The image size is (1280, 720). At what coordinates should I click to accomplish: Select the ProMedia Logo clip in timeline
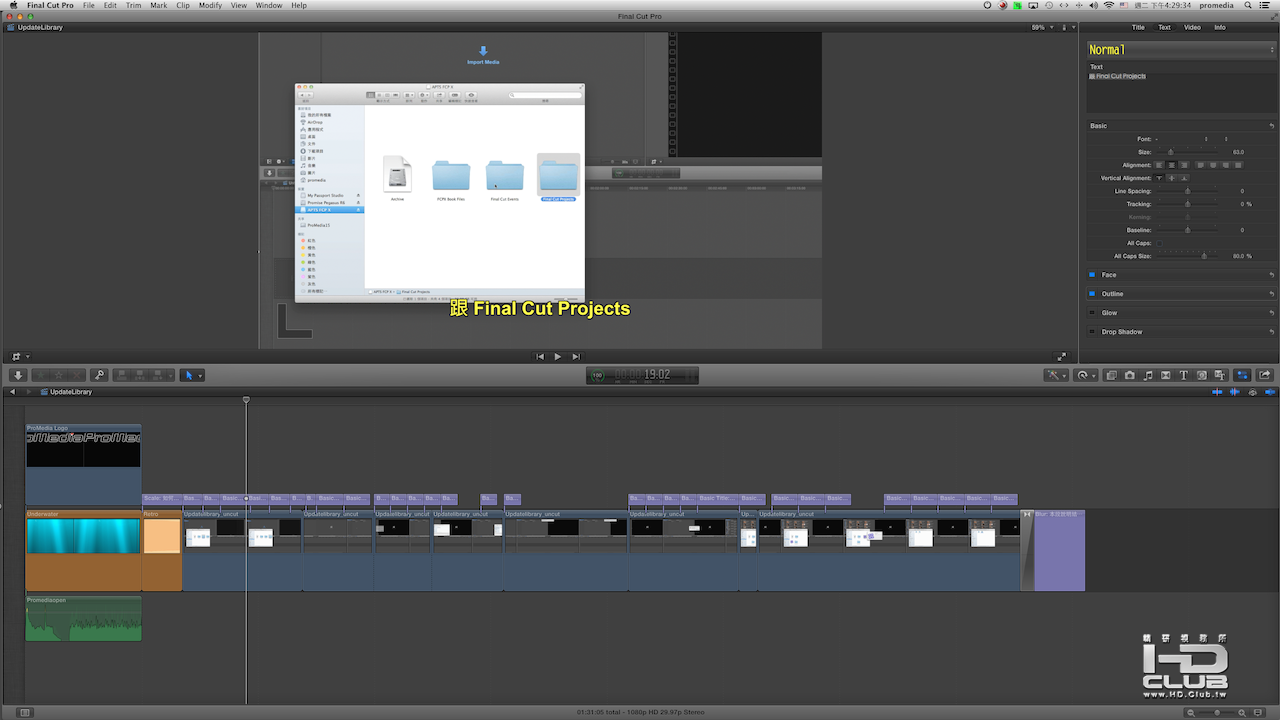83,465
